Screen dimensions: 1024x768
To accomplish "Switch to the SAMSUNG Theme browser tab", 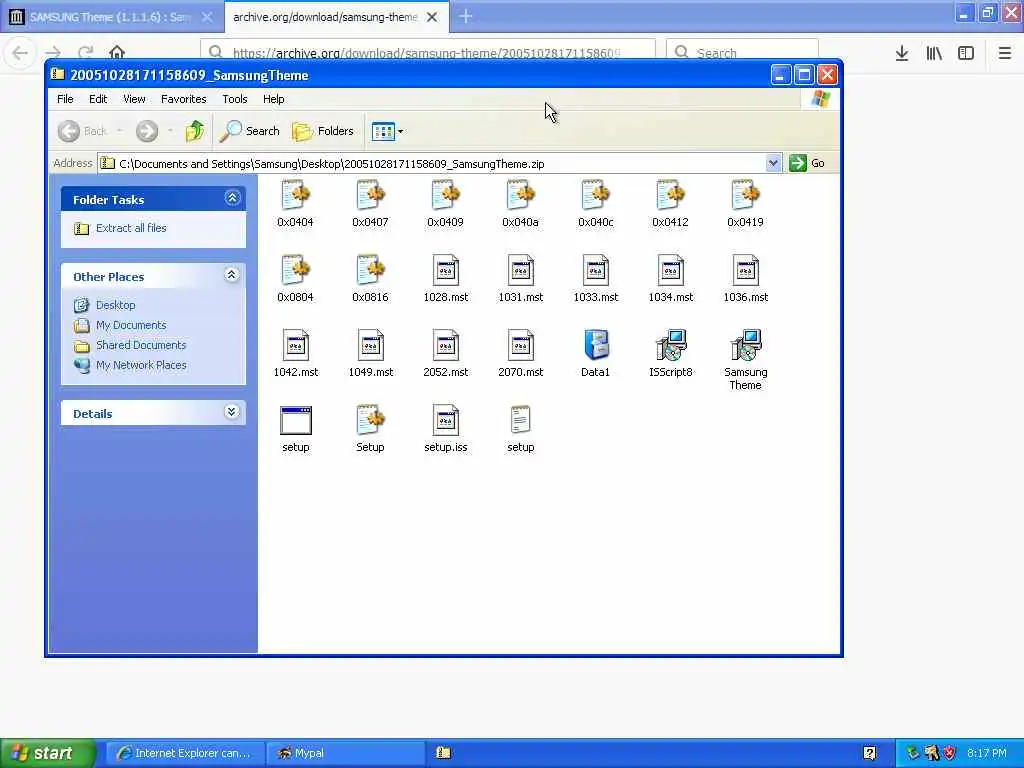I will point(110,17).
